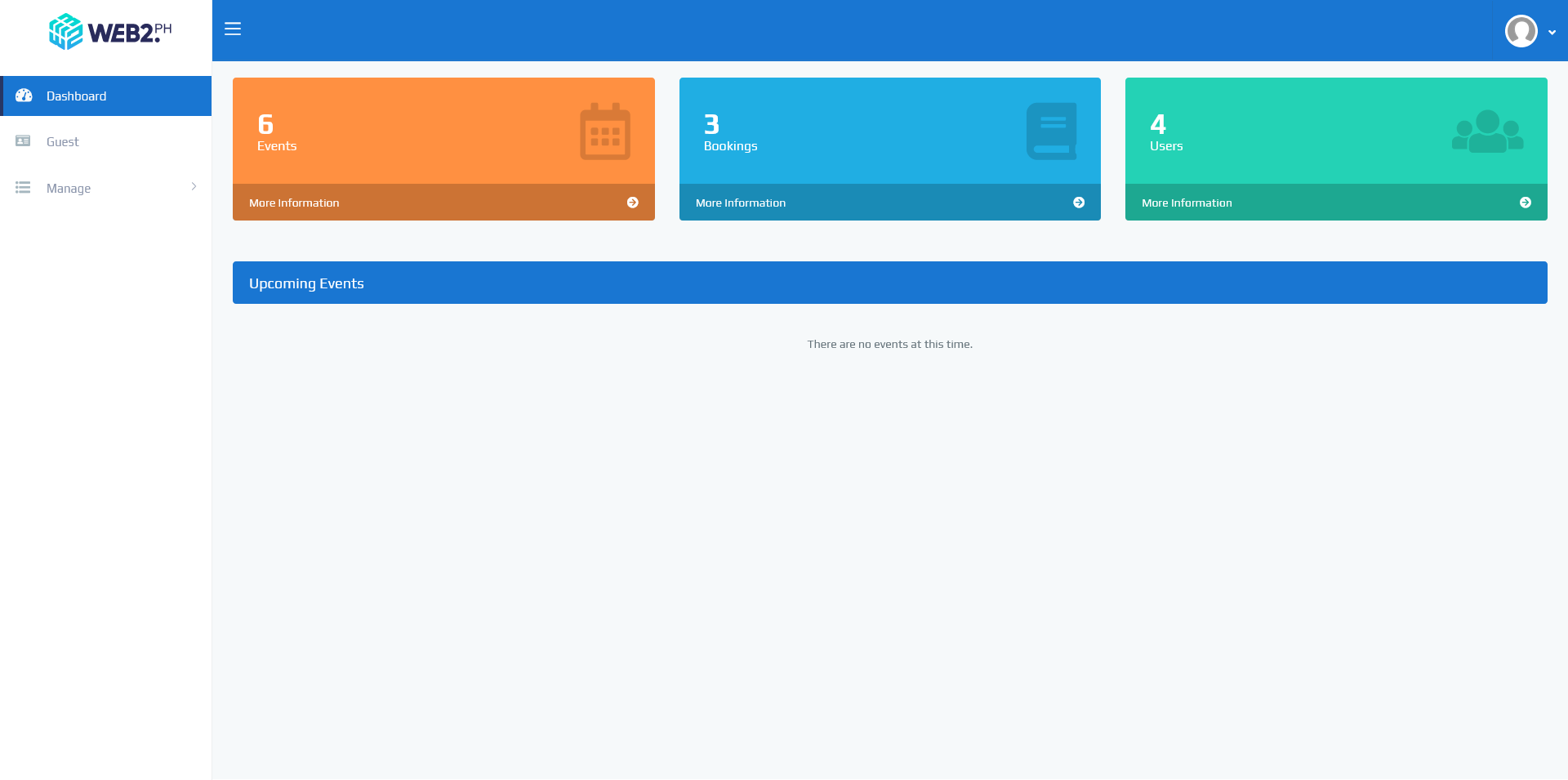1568x780 pixels.
Task: Click the users group icon on Users card
Action: tap(1488, 131)
